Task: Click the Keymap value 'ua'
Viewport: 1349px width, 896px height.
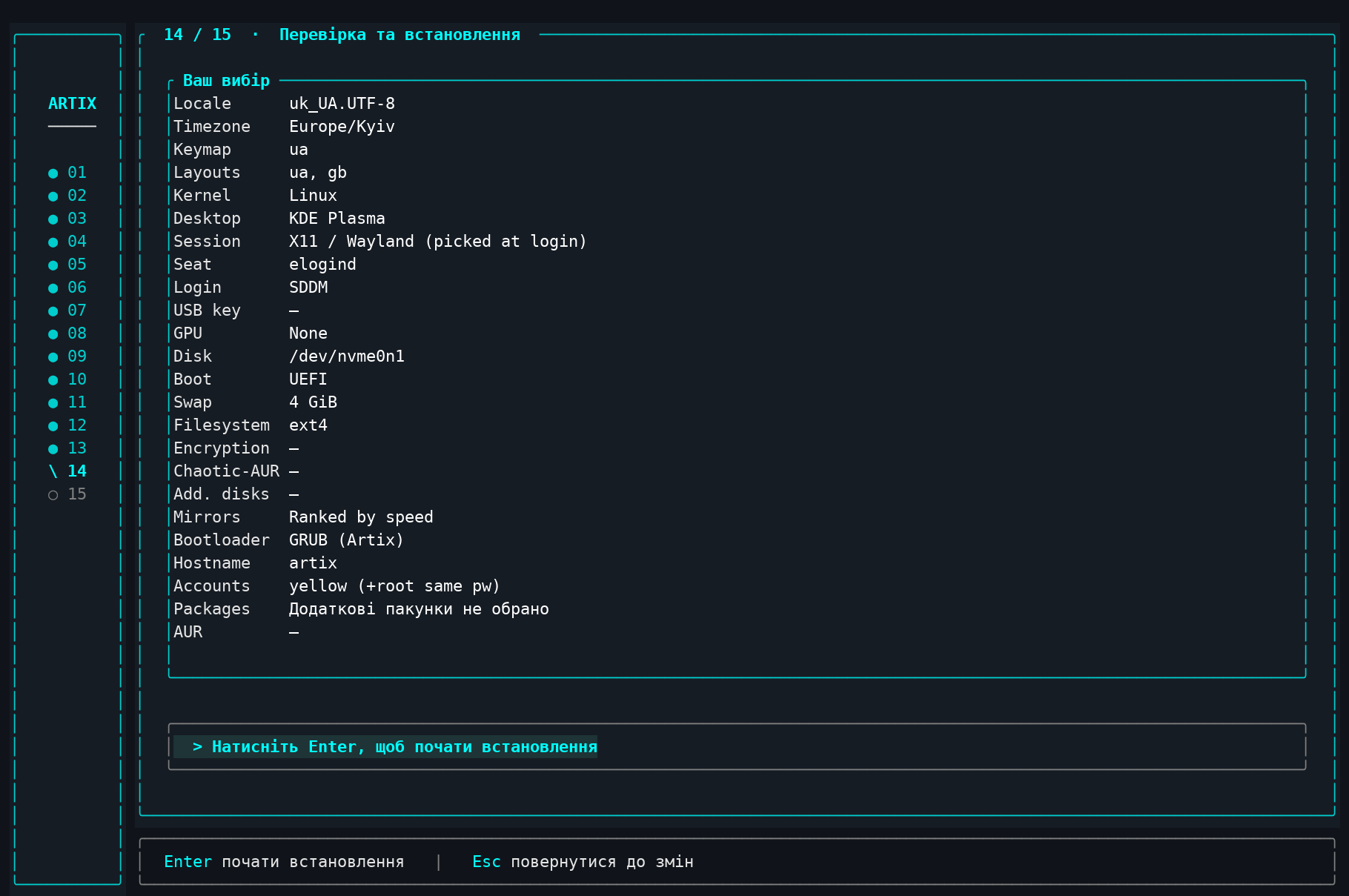Action: (x=299, y=150)
